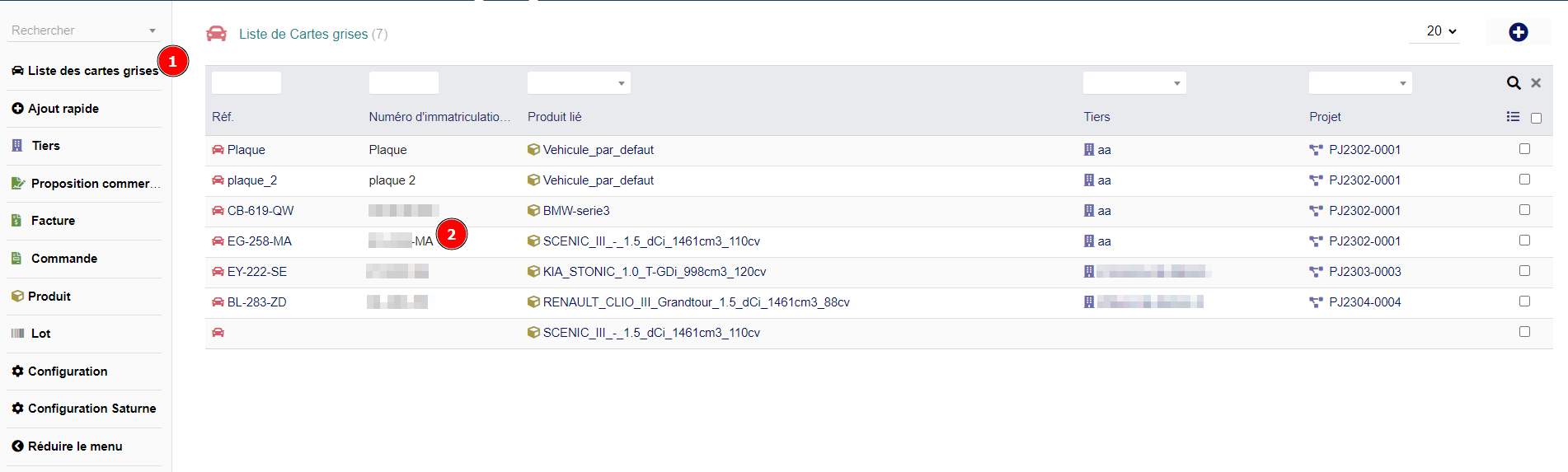Click the BMW-serie3 product cube icon
This screenshot has height=472, width=1568.
click(x=533, y=211)
